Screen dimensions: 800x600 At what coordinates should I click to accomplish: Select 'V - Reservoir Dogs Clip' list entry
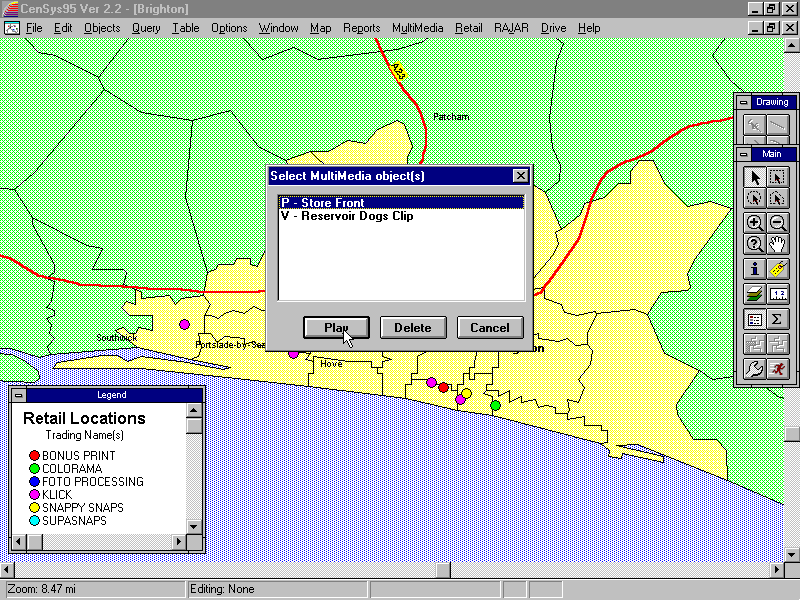click(x=347, y=216)
